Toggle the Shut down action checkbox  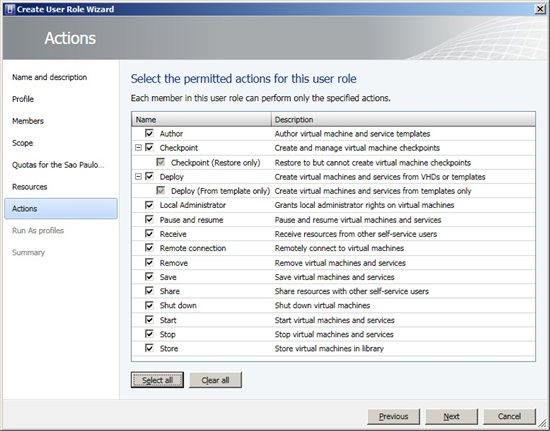(x=149, y=305)
